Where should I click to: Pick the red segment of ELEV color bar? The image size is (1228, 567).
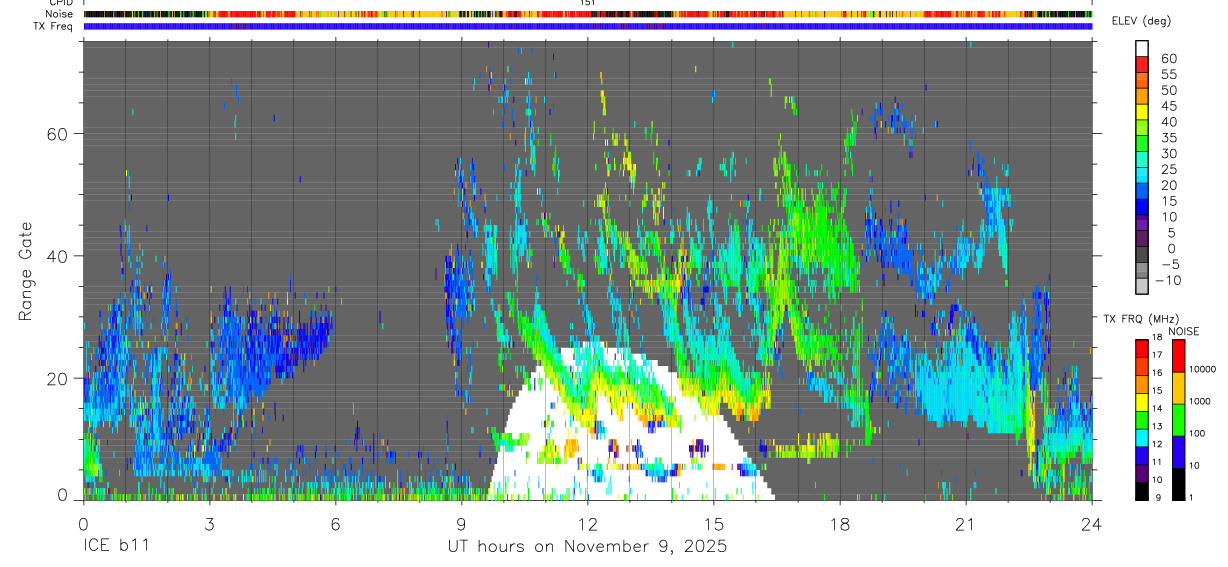pos(1143,64)
